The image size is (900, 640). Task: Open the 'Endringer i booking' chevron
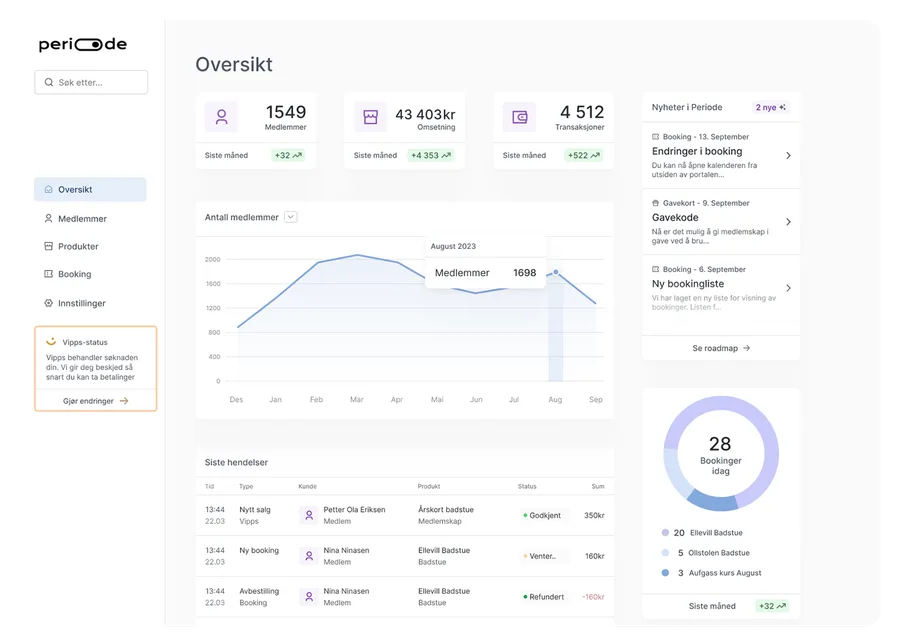[x=788, y=156]
